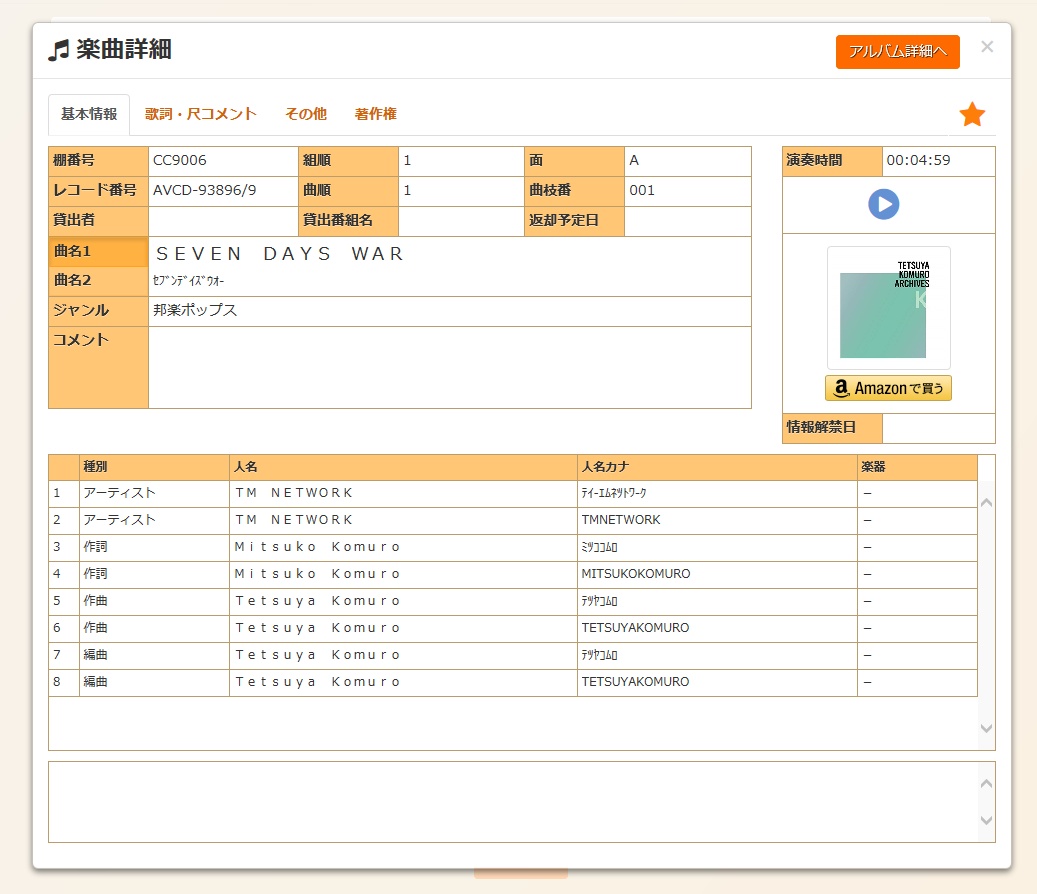Open the アルバム詳細へ button

pos(897,52)
